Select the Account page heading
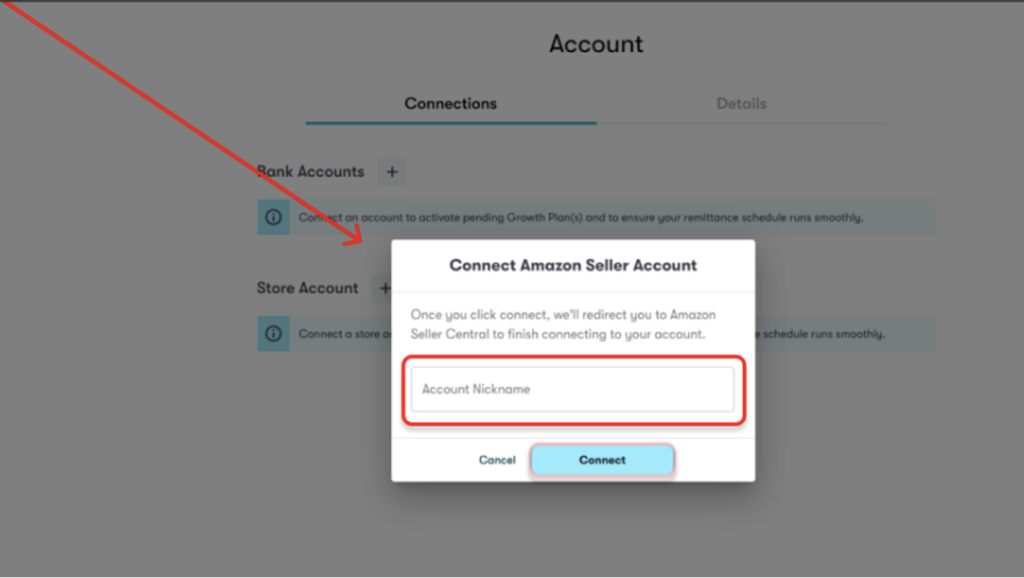This screenshot has width=1024, height=578. coord(596,44)
